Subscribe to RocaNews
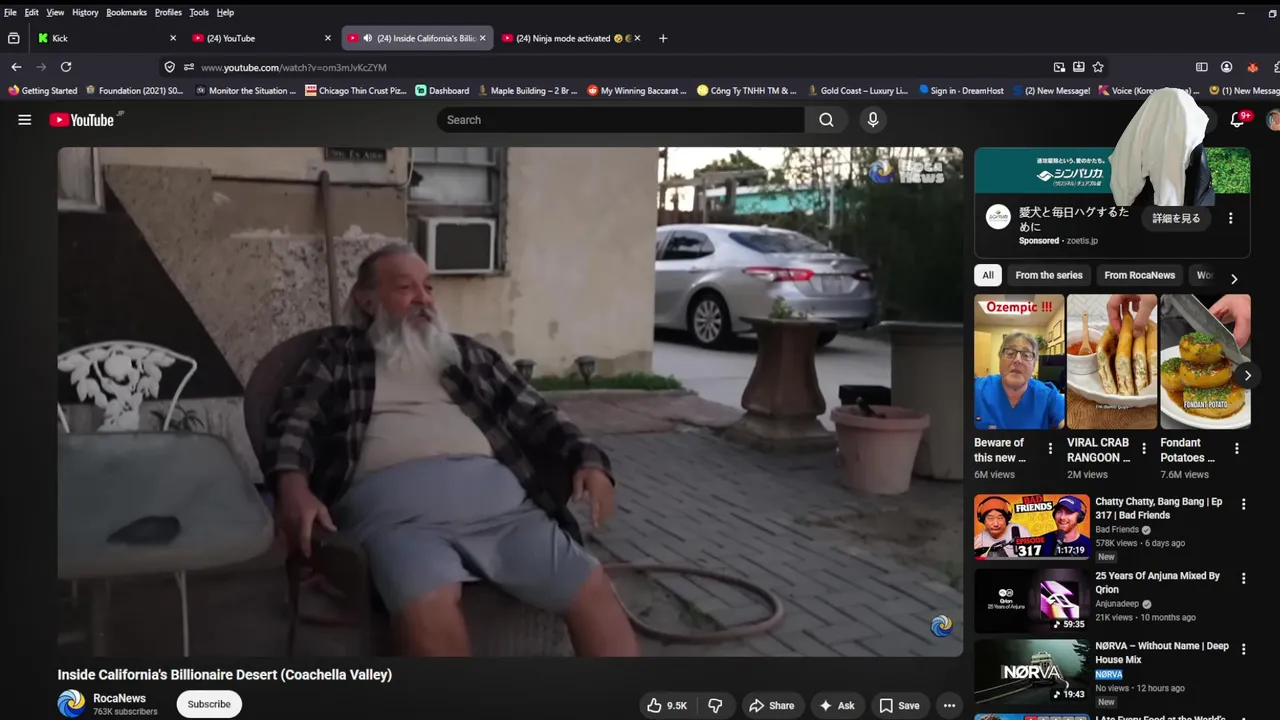 point(209,704)
